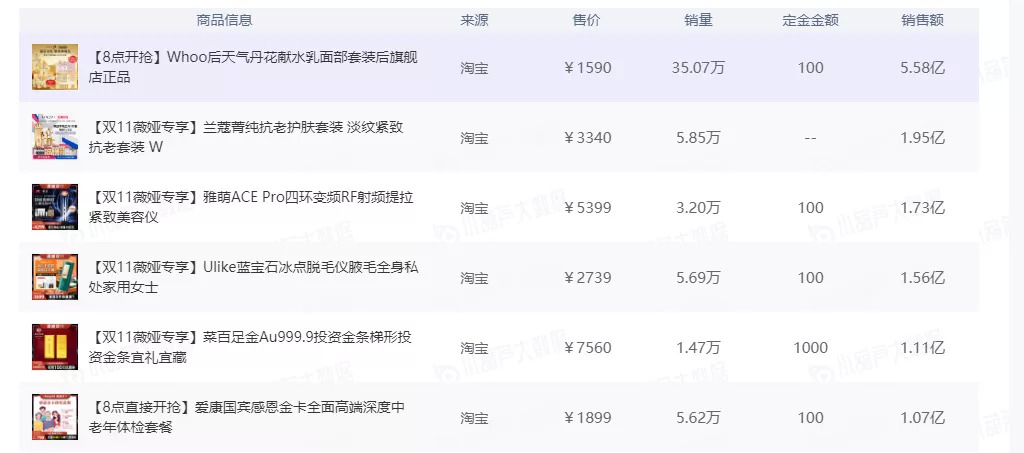
Task: Select the ￥7560 price cell
Action: [x=587, y=348]
